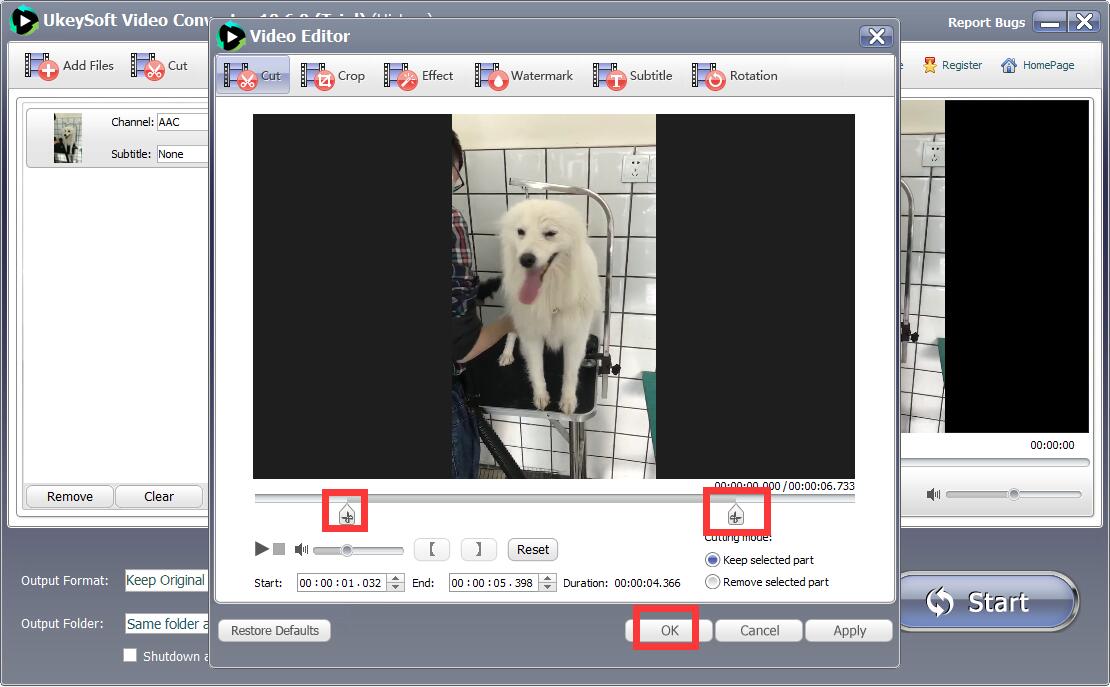
Task: Click the video preview in the editor
Action: tap(554, 296)
